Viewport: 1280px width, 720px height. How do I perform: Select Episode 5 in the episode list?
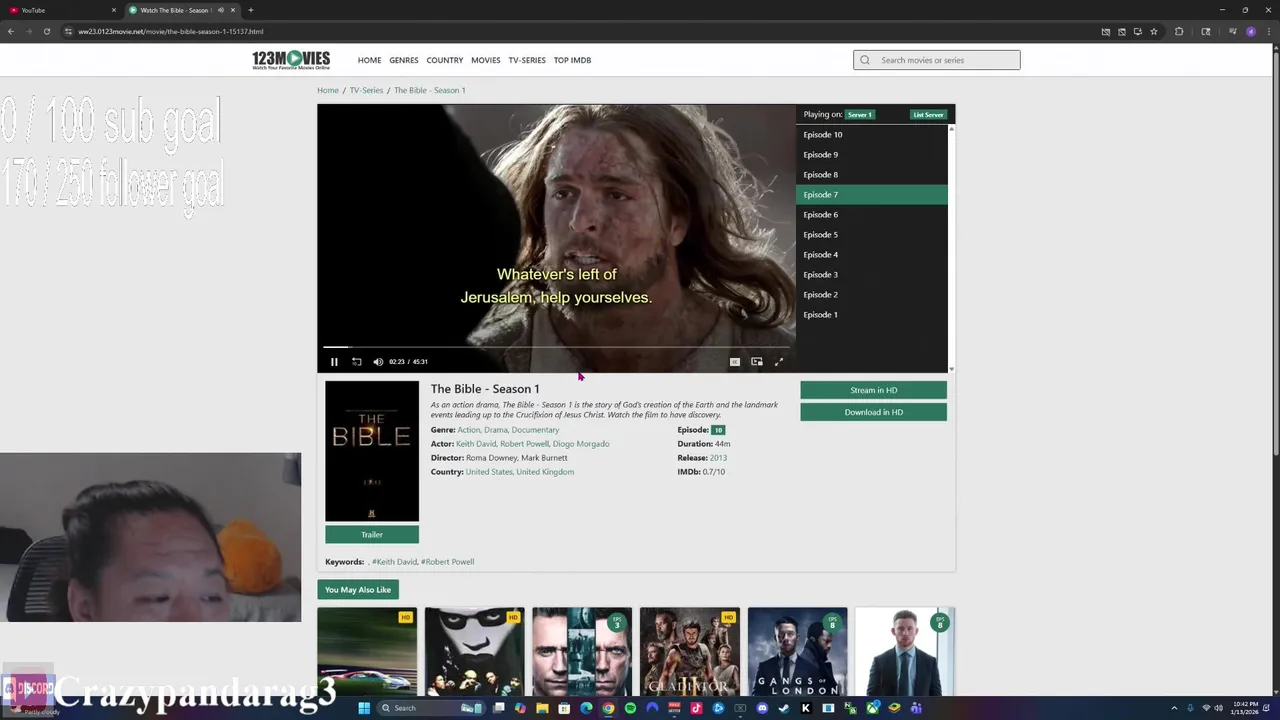point(871,234)
